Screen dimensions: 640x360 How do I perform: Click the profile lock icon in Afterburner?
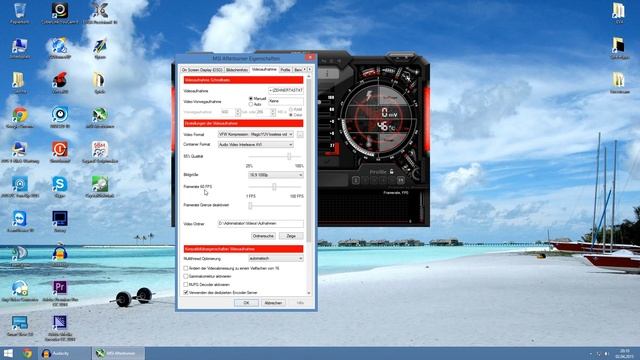pos(391,171)
